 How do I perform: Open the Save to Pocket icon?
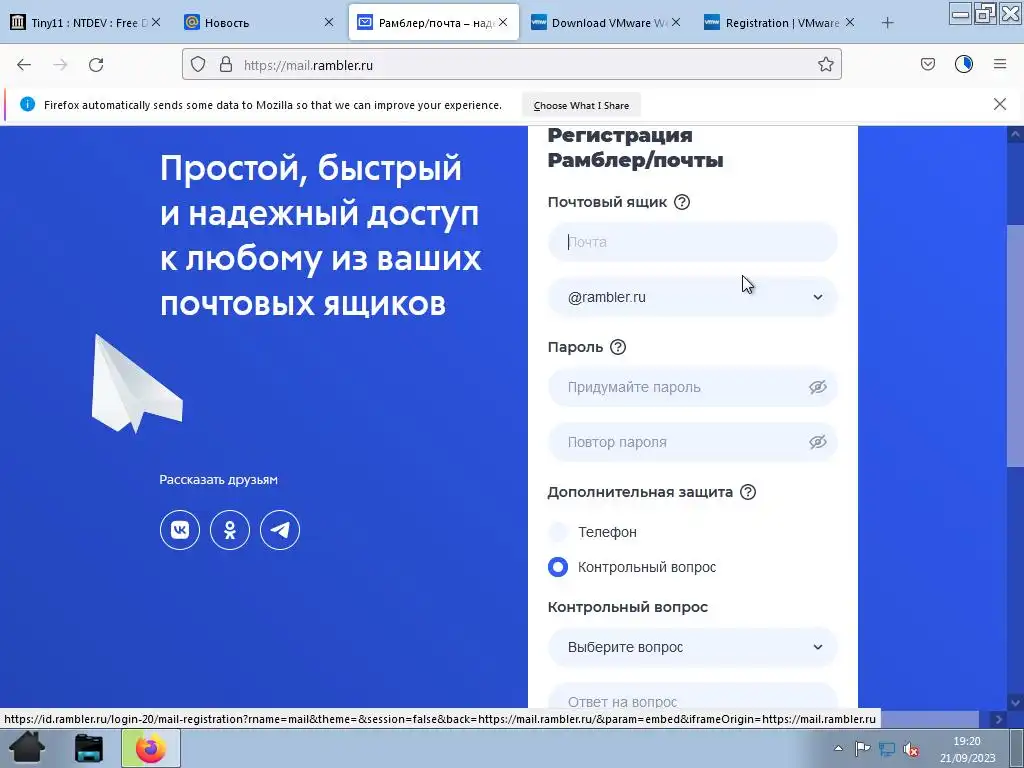coord(927,64)
